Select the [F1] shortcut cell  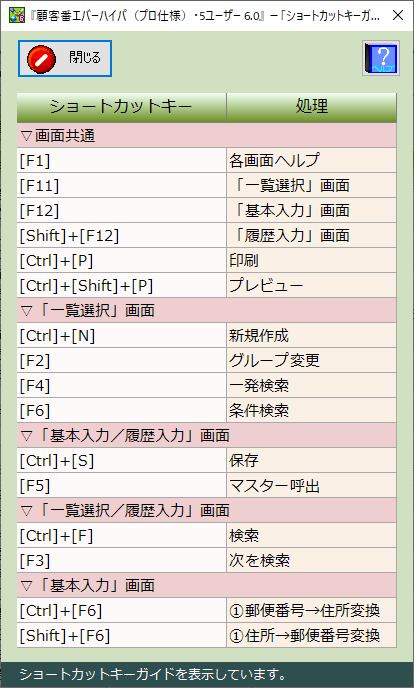pyautogui.click(x=121, y=161)
